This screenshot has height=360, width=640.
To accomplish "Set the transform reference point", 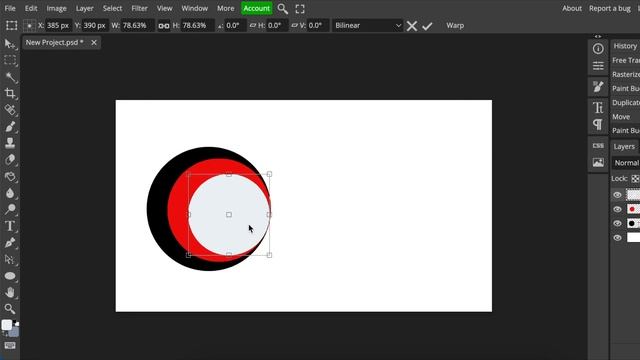I will [x=29, y=26].
